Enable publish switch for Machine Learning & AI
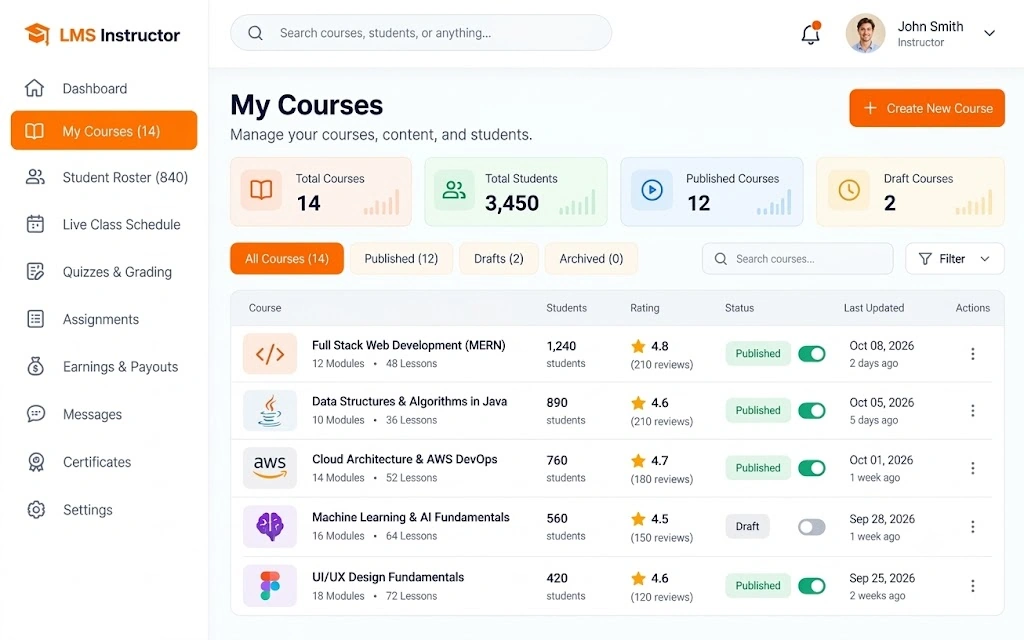 coord(812,526)
